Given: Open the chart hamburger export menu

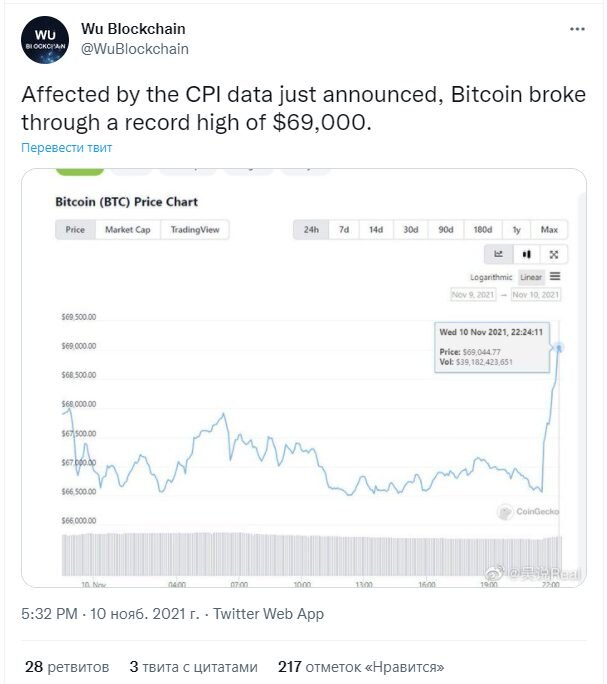Looking at the screenshot, I should pos(555,277).
